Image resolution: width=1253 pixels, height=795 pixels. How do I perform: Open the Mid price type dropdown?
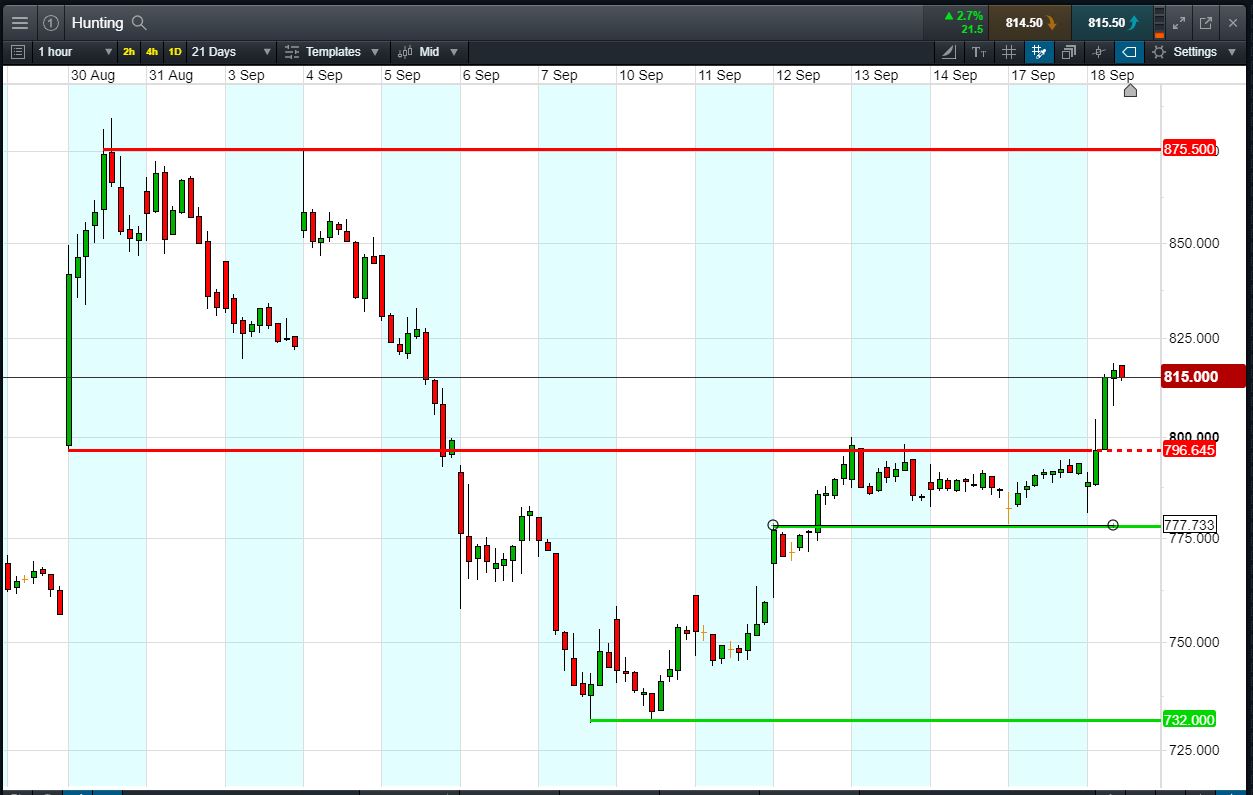428,52
